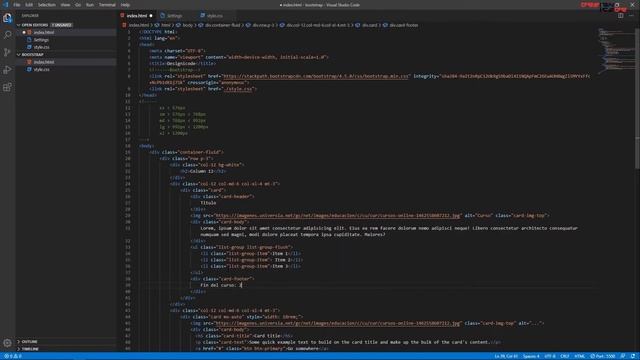Open the Edit menu
This screenshot has height=360, width=640.
[29, 5]
